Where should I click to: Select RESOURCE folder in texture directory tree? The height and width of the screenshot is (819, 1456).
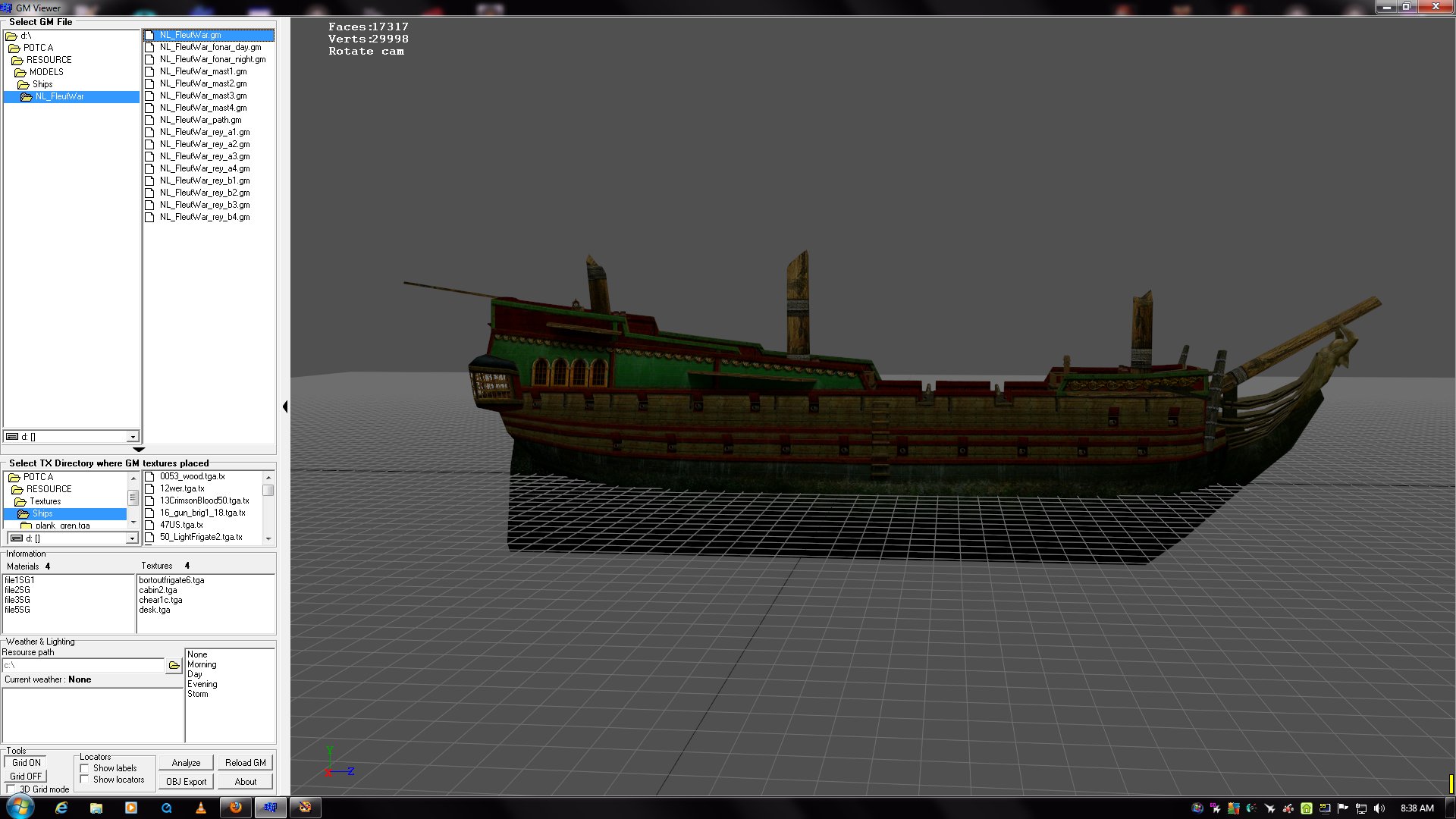point(49,489)
